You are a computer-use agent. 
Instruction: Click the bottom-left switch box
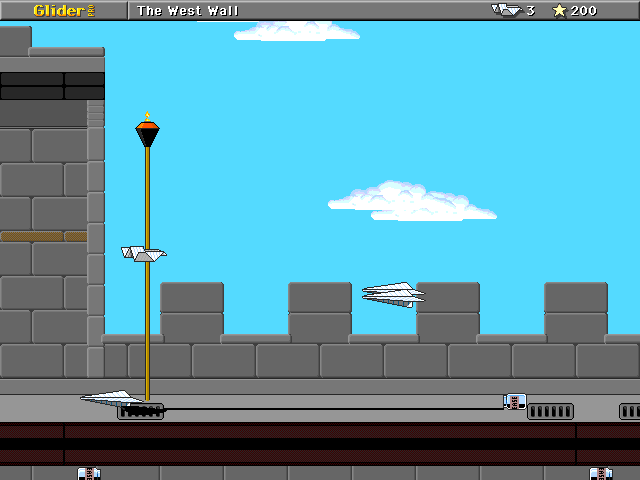point(89,473)
